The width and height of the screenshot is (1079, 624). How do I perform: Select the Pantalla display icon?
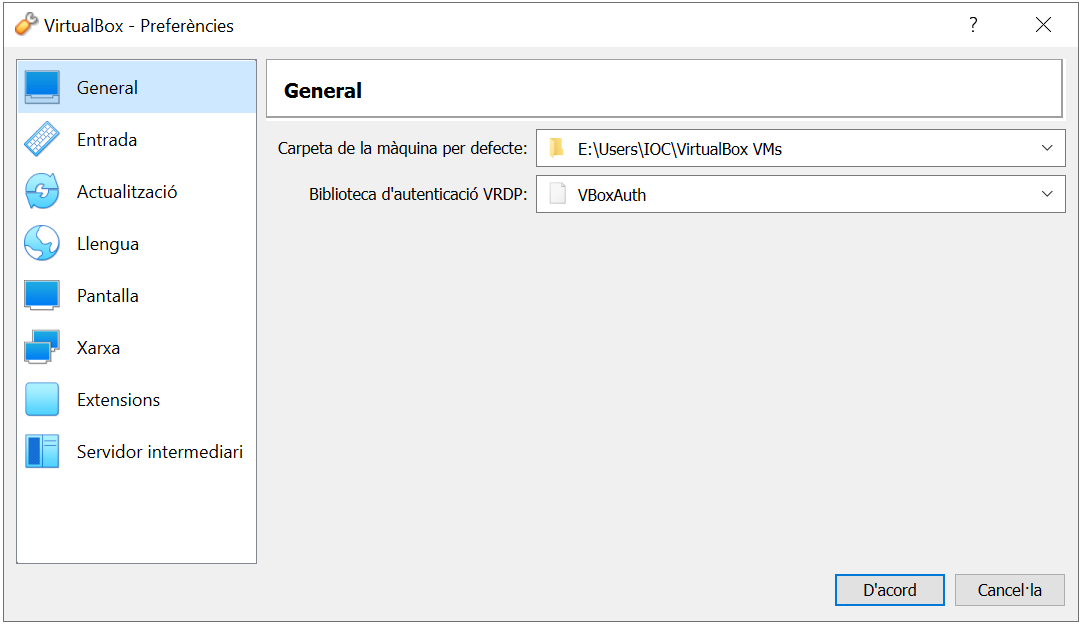coord(42,296)
